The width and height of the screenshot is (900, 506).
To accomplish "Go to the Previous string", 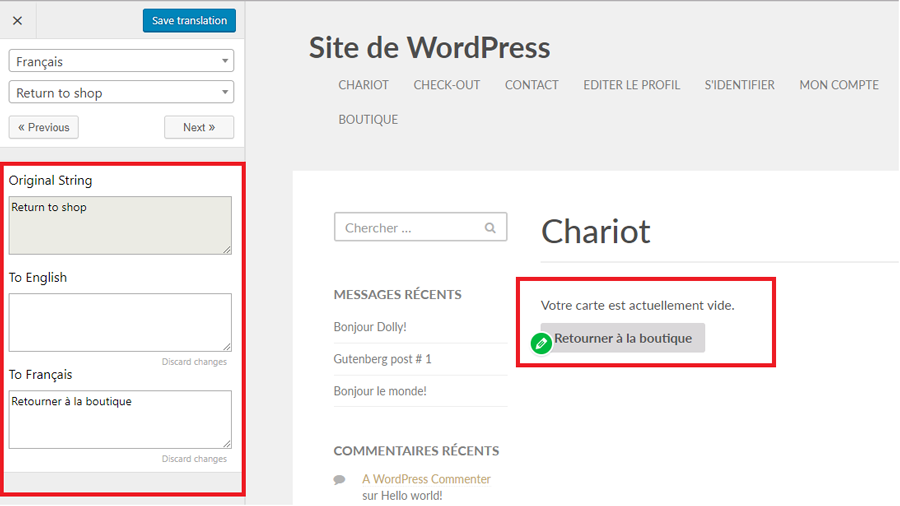I will 44,127.
